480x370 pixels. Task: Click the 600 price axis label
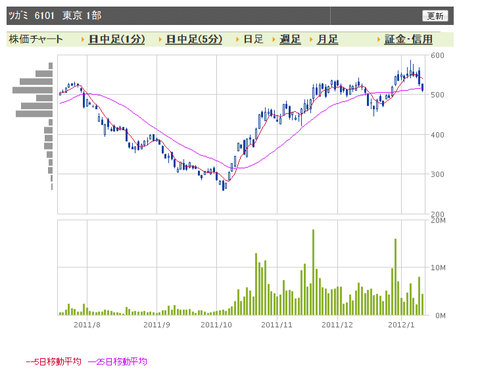pos(437,55)
